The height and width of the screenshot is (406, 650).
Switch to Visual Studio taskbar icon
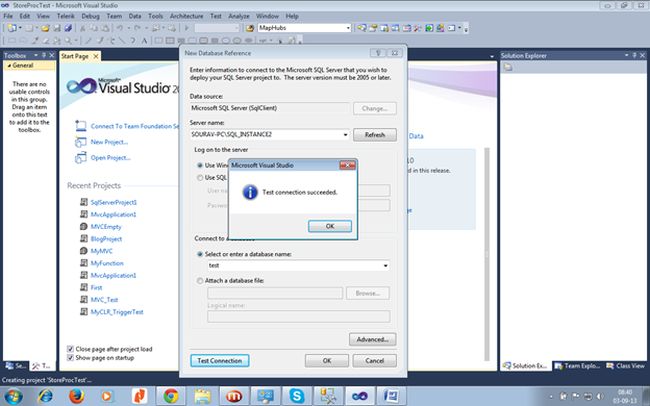point(360,396)
